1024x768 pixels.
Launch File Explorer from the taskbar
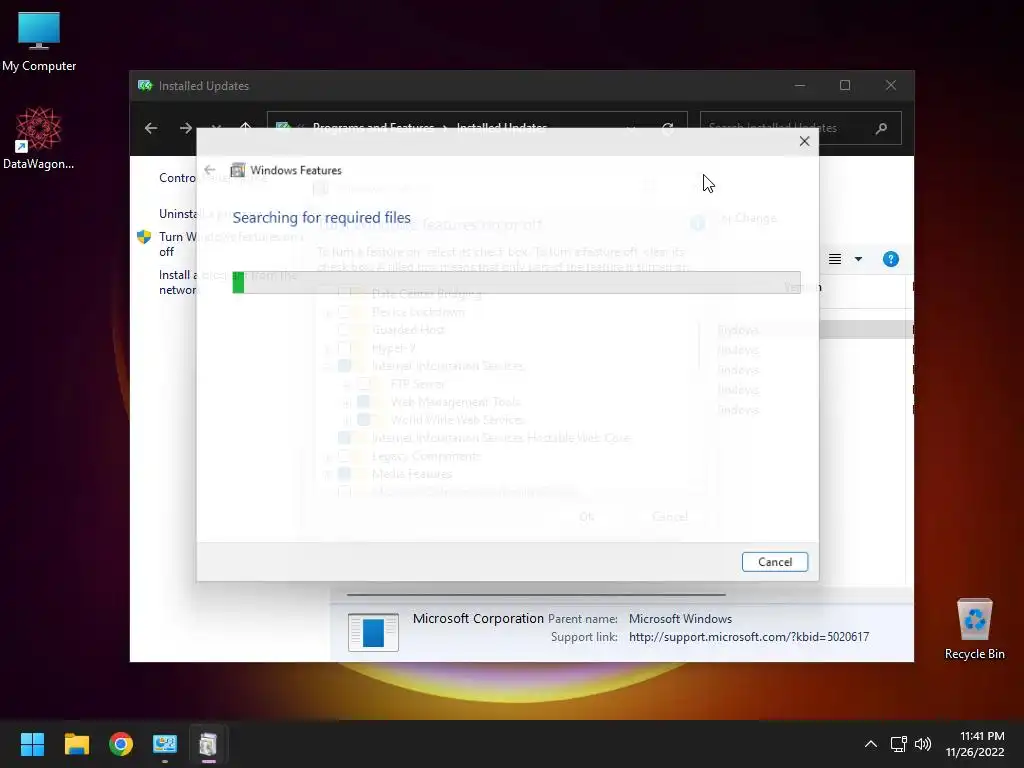pos(76,744)
